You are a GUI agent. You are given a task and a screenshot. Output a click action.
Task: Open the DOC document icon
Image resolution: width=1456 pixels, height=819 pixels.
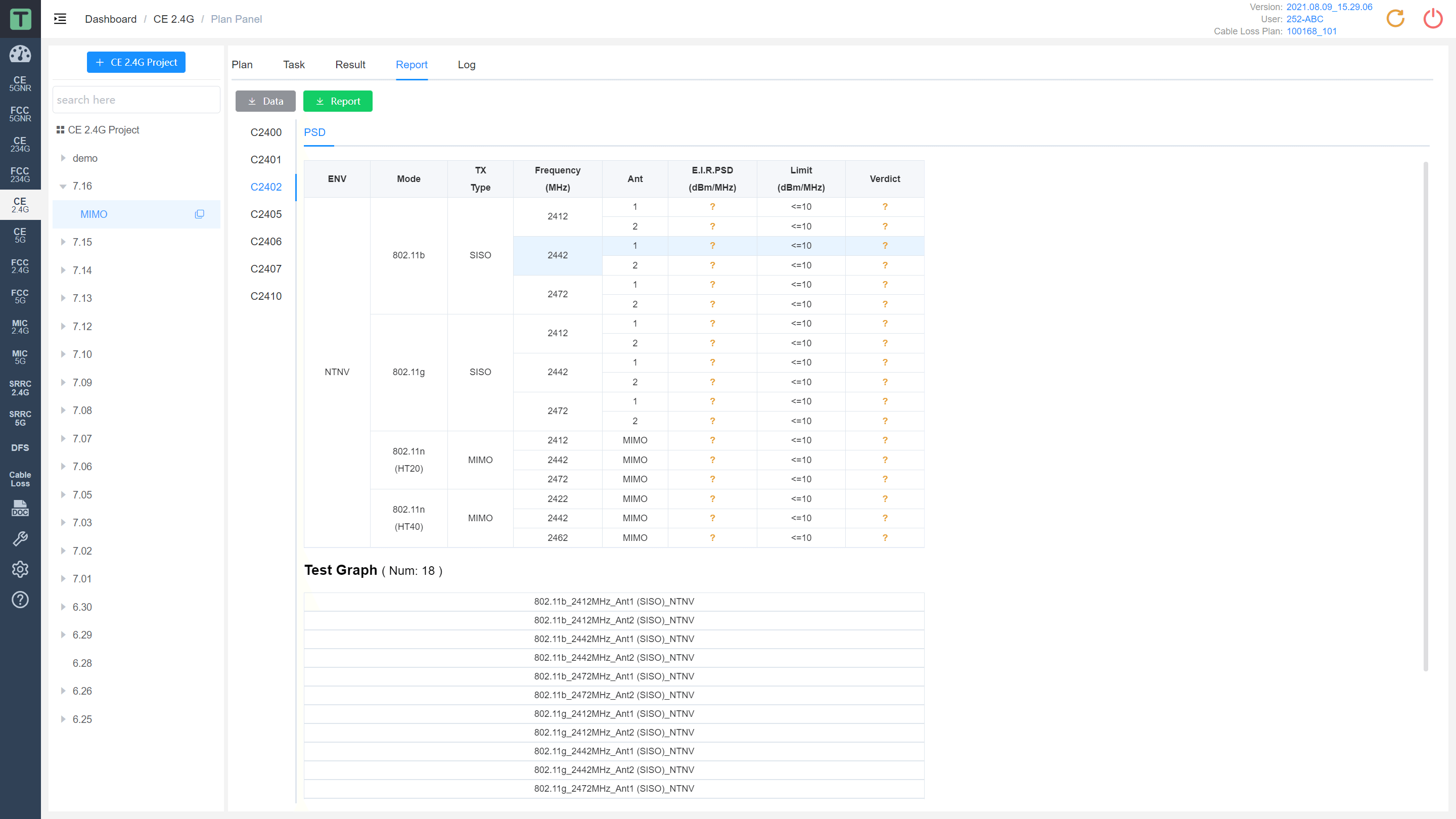[x=20, y=508]
